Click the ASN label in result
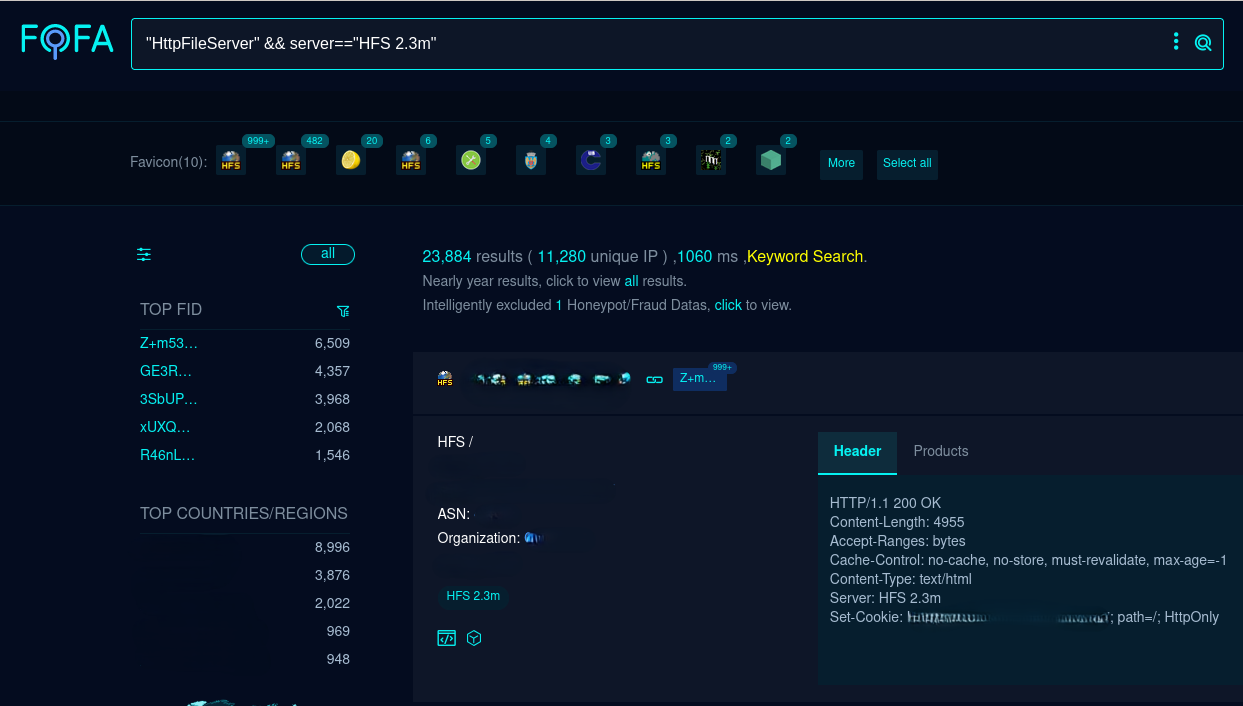This screenshot has width=1243, height=706. (x=454, y=514)
